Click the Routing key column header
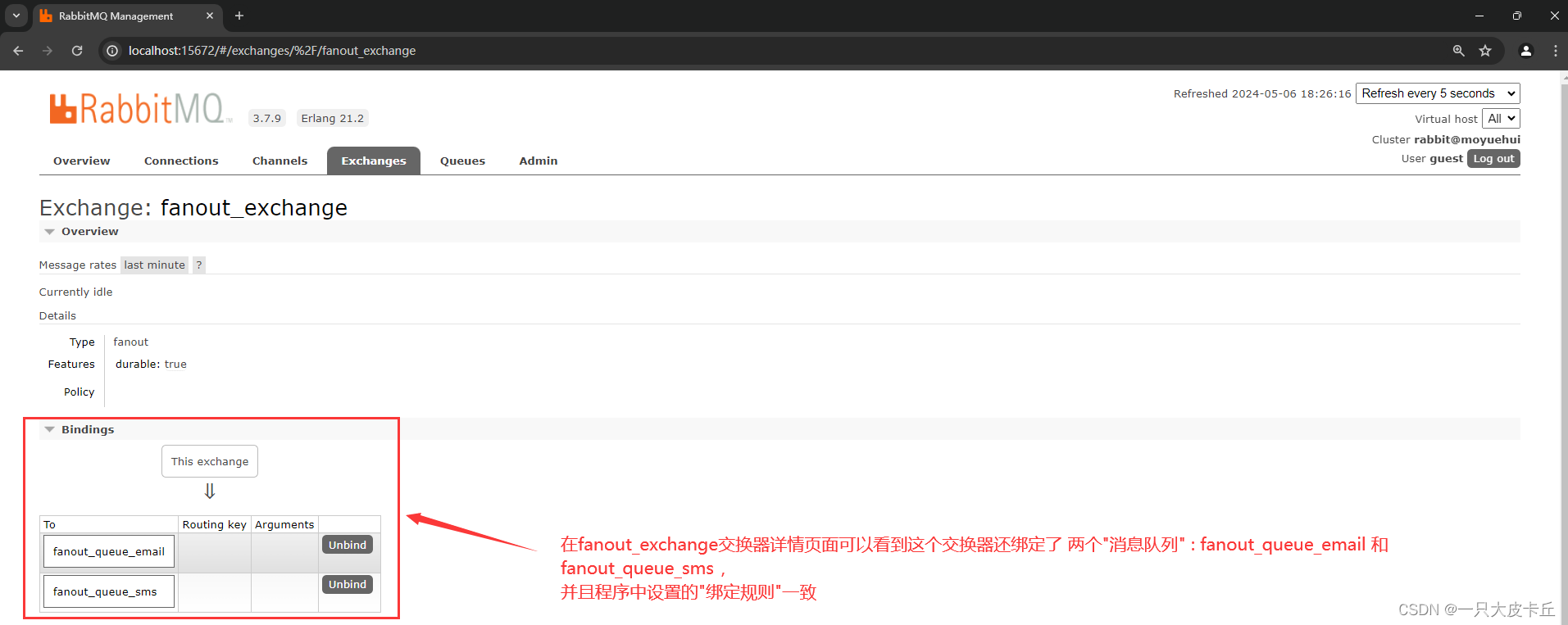Viewport: 1568px width, 625px height. [215, 524]
